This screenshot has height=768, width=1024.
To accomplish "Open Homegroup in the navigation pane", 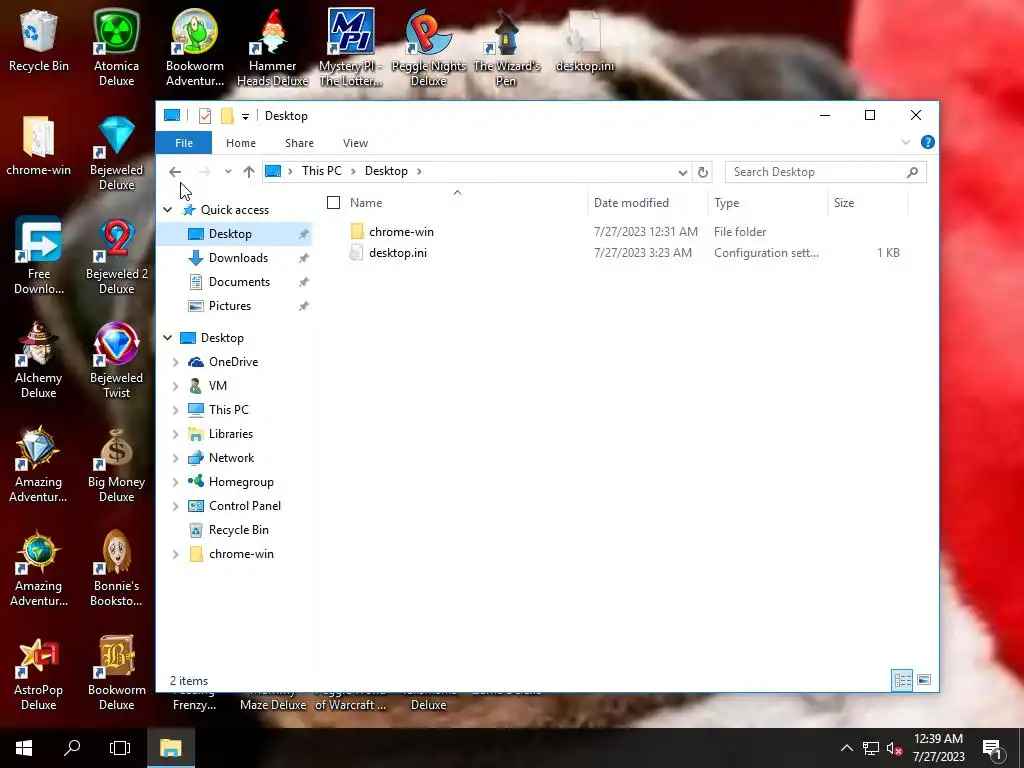I will pyautogui.click(x=241, y=482).
